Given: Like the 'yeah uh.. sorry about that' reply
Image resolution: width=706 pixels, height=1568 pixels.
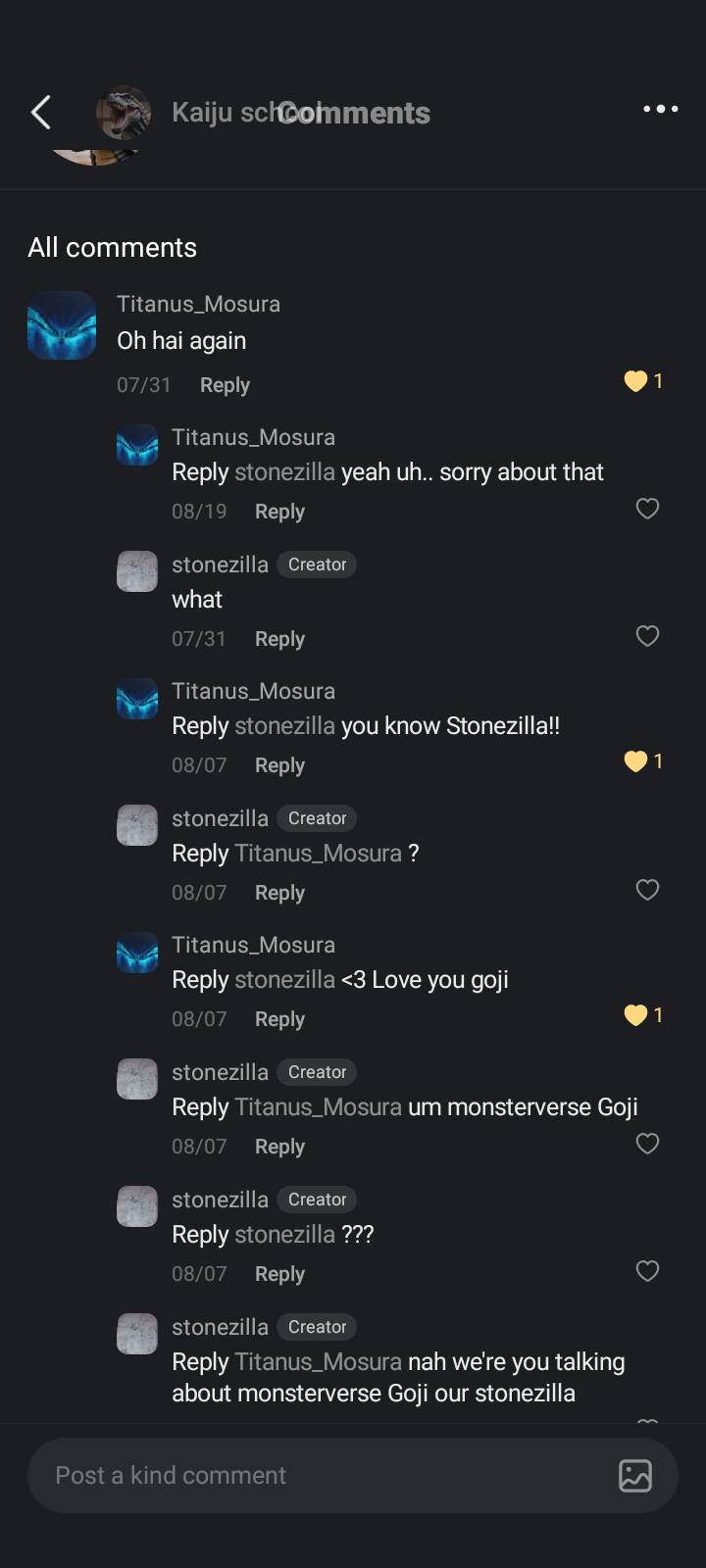Looking at the screenshot, I should [x=647, y=509].
